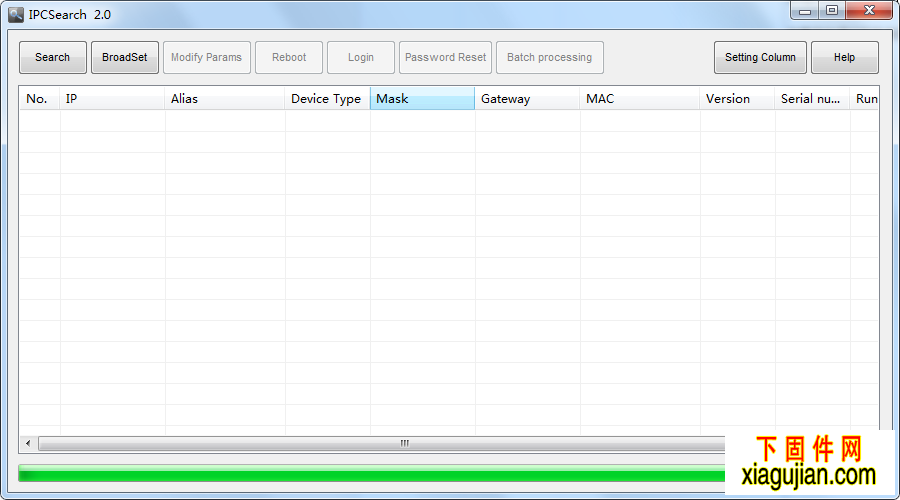Select the Mask column header
The width and height of the screenshot is (900, 500).
422,99
